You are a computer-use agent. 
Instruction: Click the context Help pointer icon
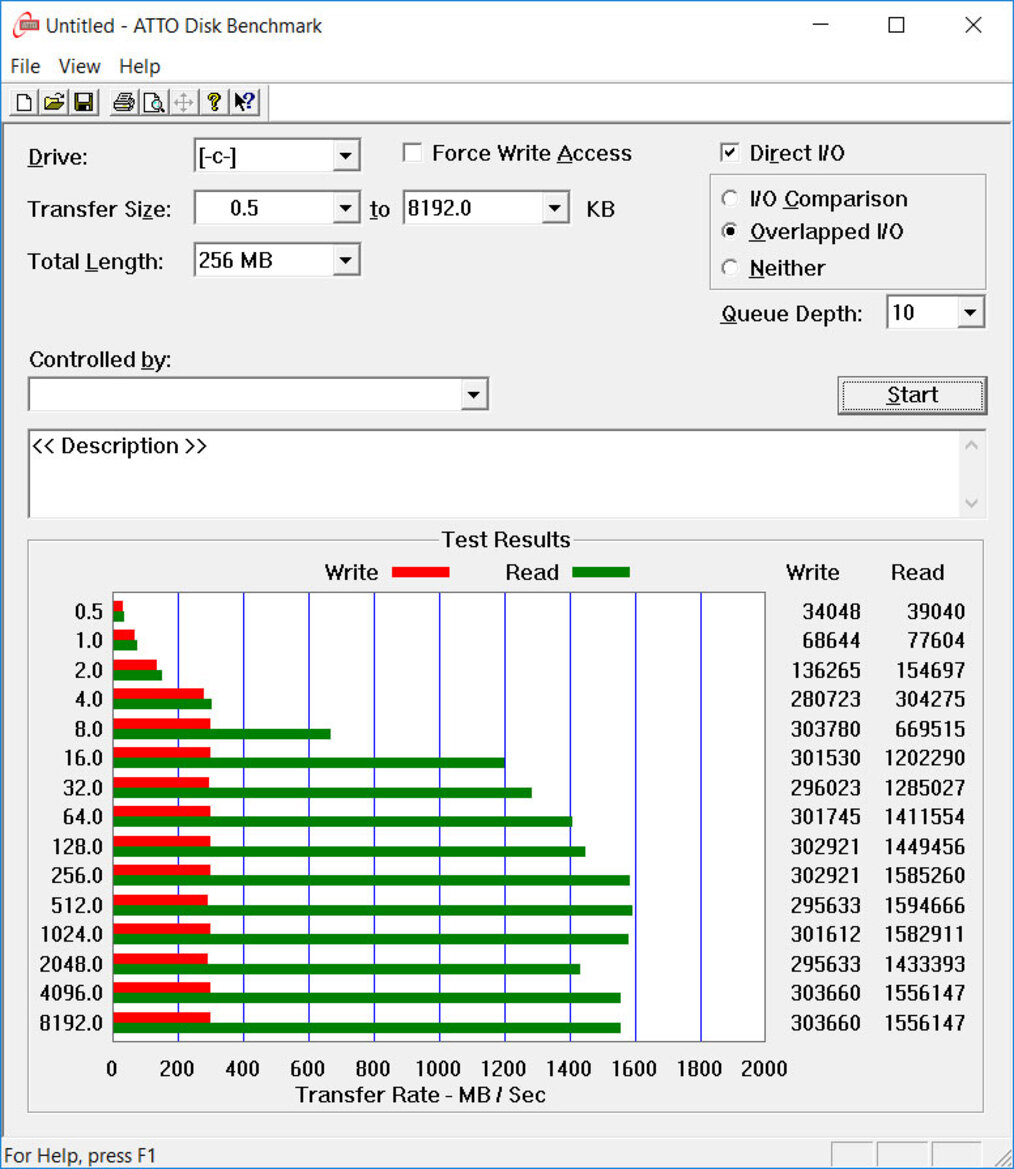[245, 101]
